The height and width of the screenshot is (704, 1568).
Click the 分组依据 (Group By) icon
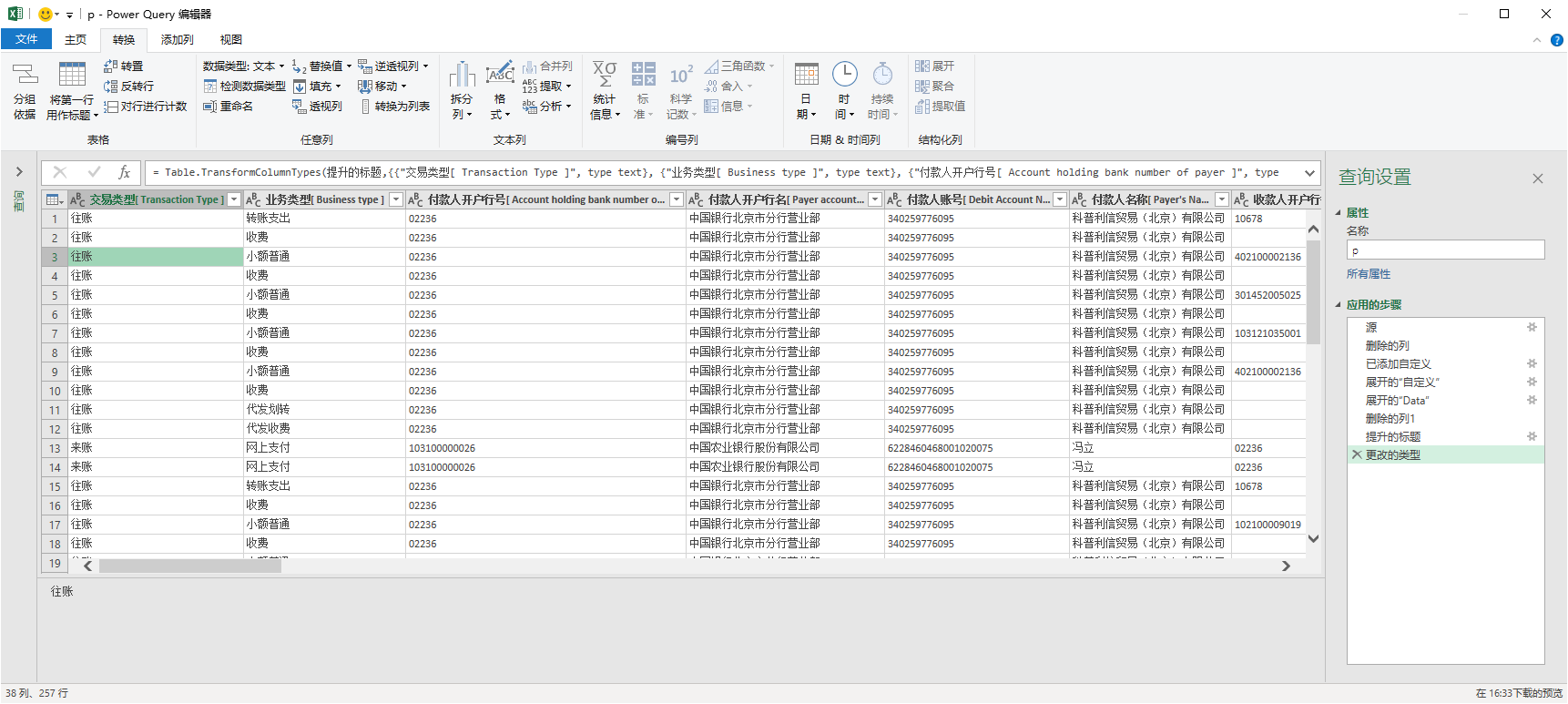[x=25, y=74]
